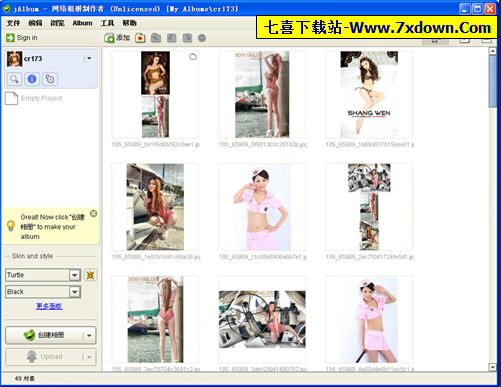Screen dimensions: 501x387
Task: Open the arrow beside Upload button
Action: pos(89,357)
